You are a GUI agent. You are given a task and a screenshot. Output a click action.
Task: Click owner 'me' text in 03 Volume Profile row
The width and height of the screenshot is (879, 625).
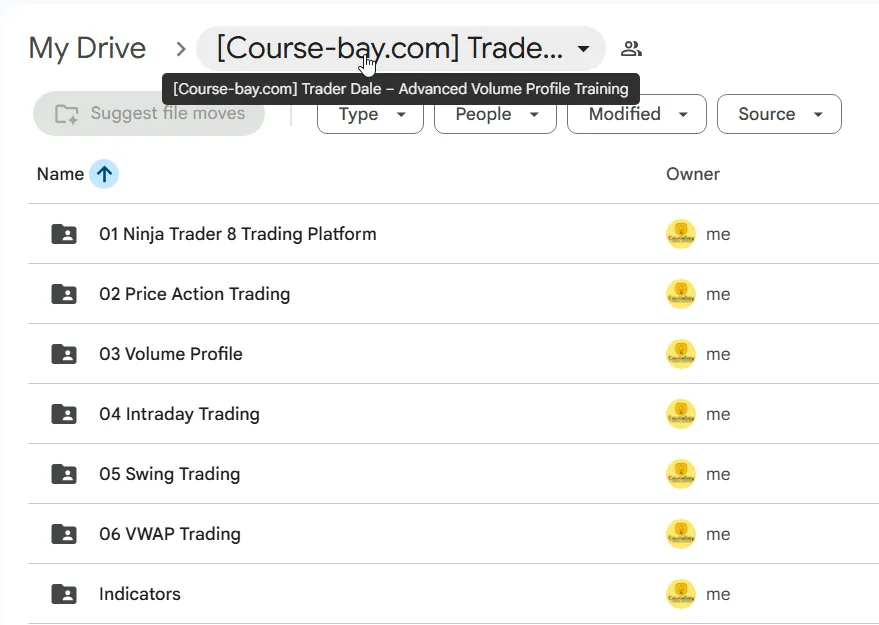(x=718, y=354)
